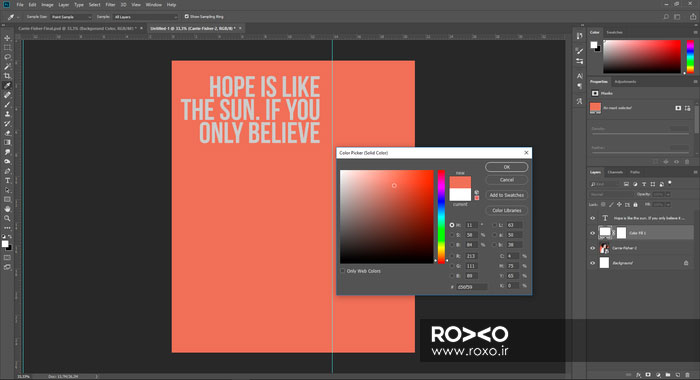Select the Pen tool
The height and width of the screenshot is (380, 700).
pos(7,171)
